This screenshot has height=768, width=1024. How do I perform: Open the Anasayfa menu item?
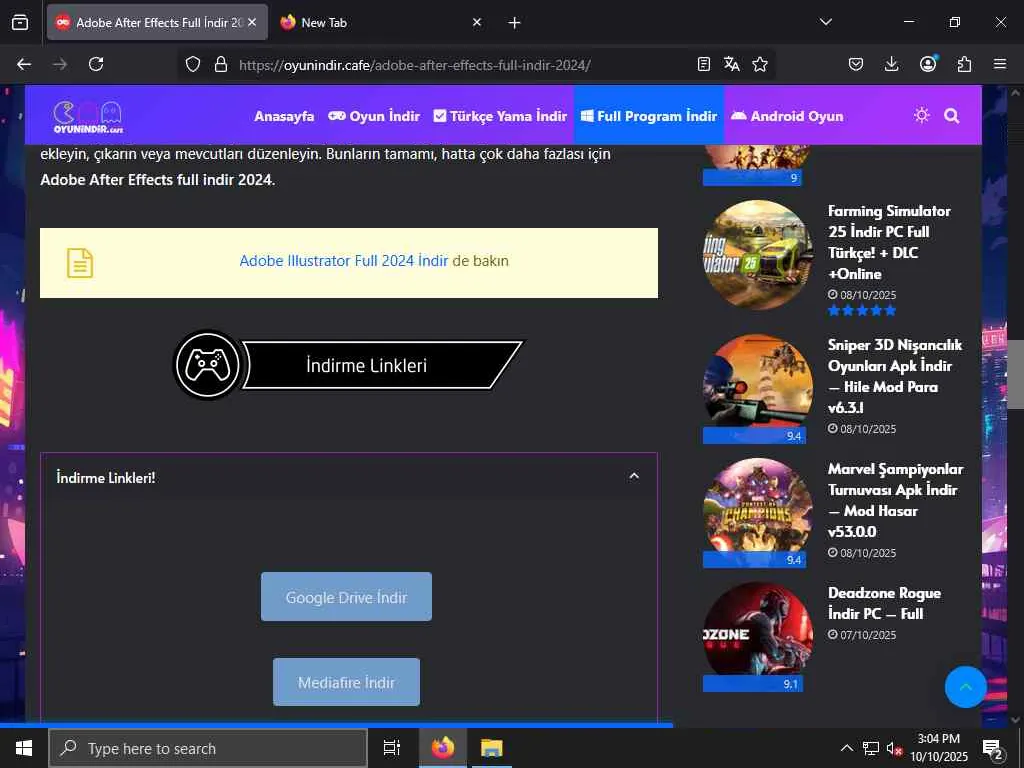tap(284, 116)
